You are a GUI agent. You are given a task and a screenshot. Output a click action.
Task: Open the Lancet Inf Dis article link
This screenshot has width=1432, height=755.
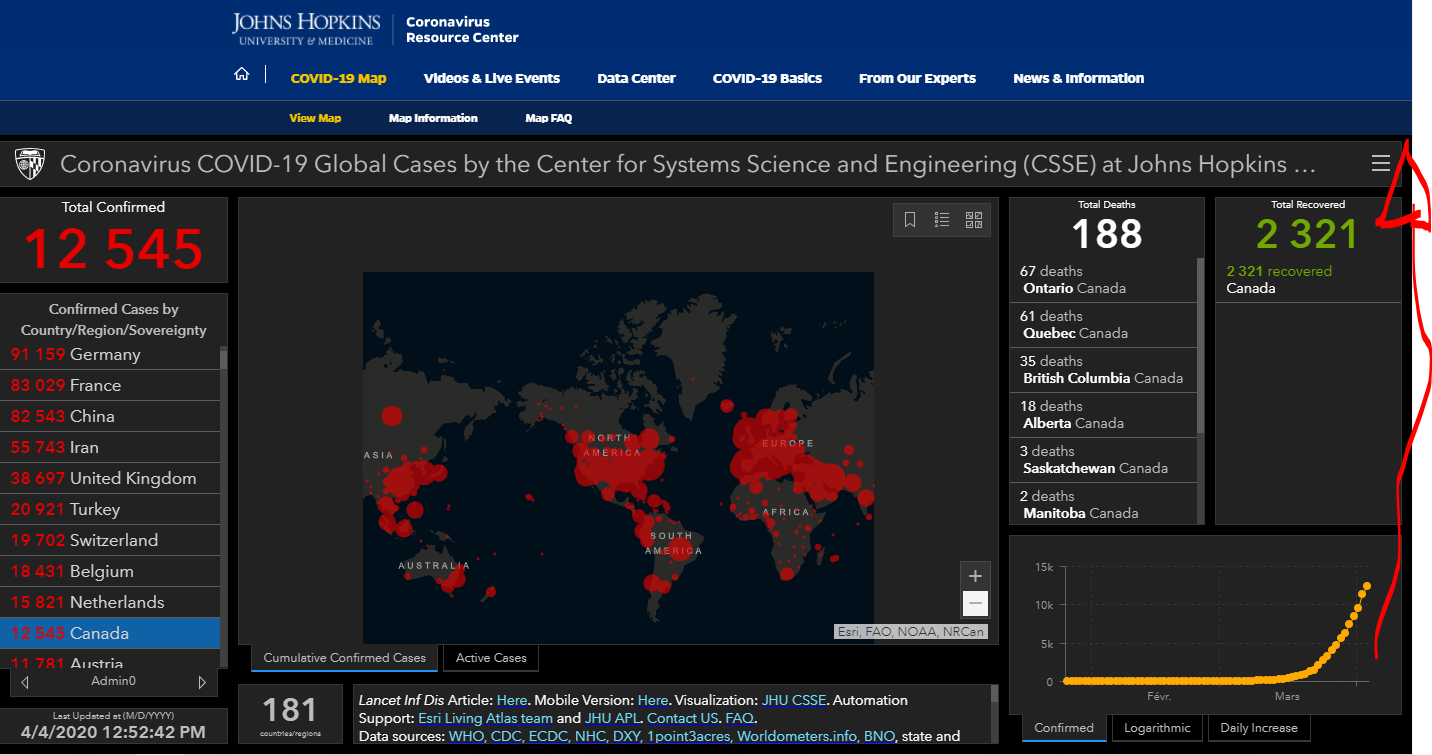(x=511, y=699)
